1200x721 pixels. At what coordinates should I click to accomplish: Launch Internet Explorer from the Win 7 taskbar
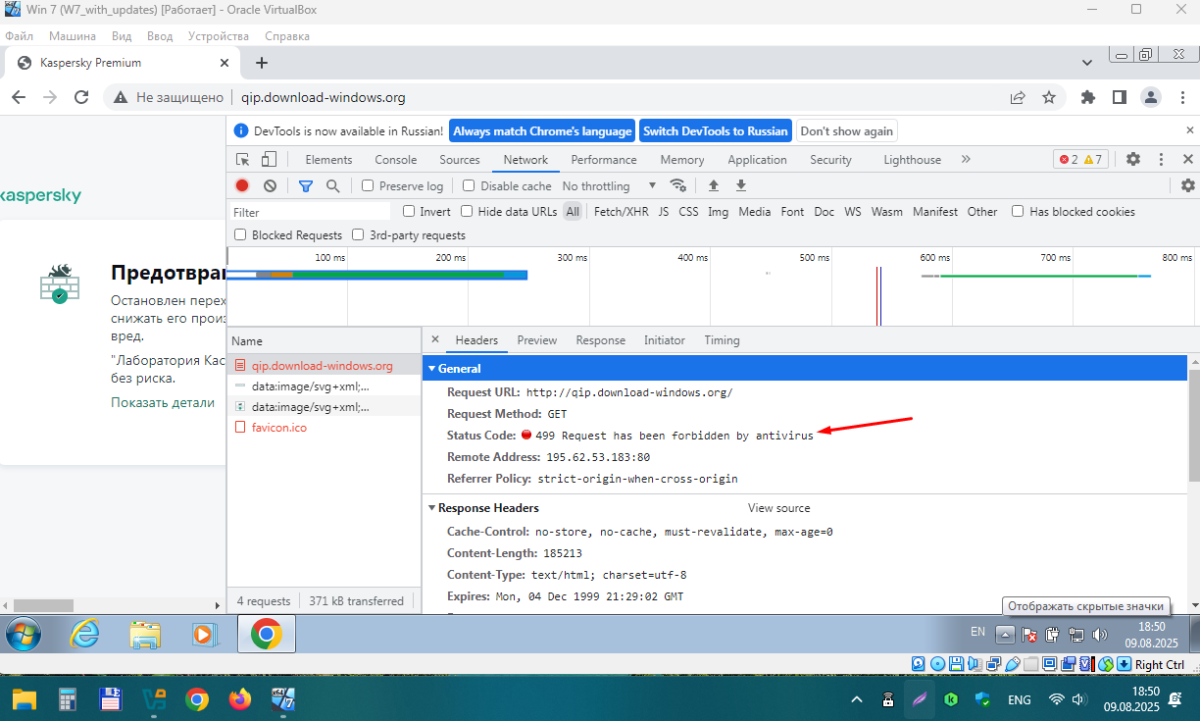tap(84, 634)
